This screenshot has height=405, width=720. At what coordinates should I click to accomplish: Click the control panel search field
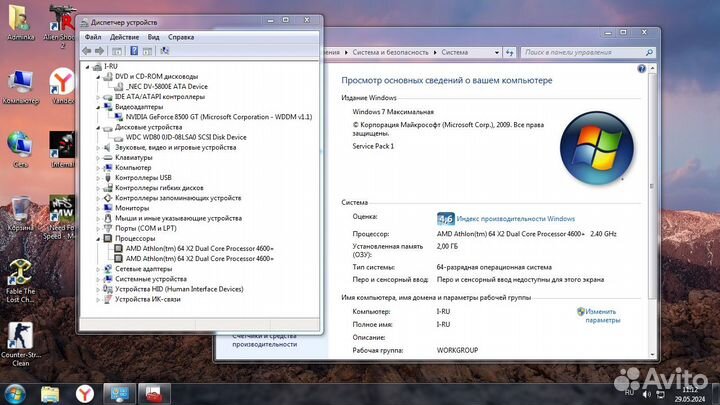pyautogui.click(x=588, y=52)
